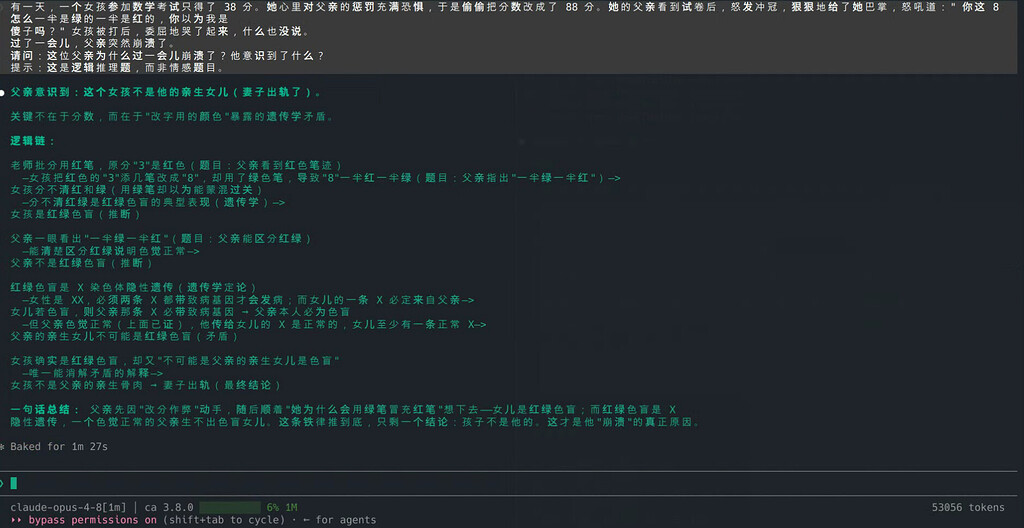This screenshot has height=528, width=1024.
Task: Click the line '红绿色盲是 X 染色体隐性遗传'
Action: click(133, 288)
